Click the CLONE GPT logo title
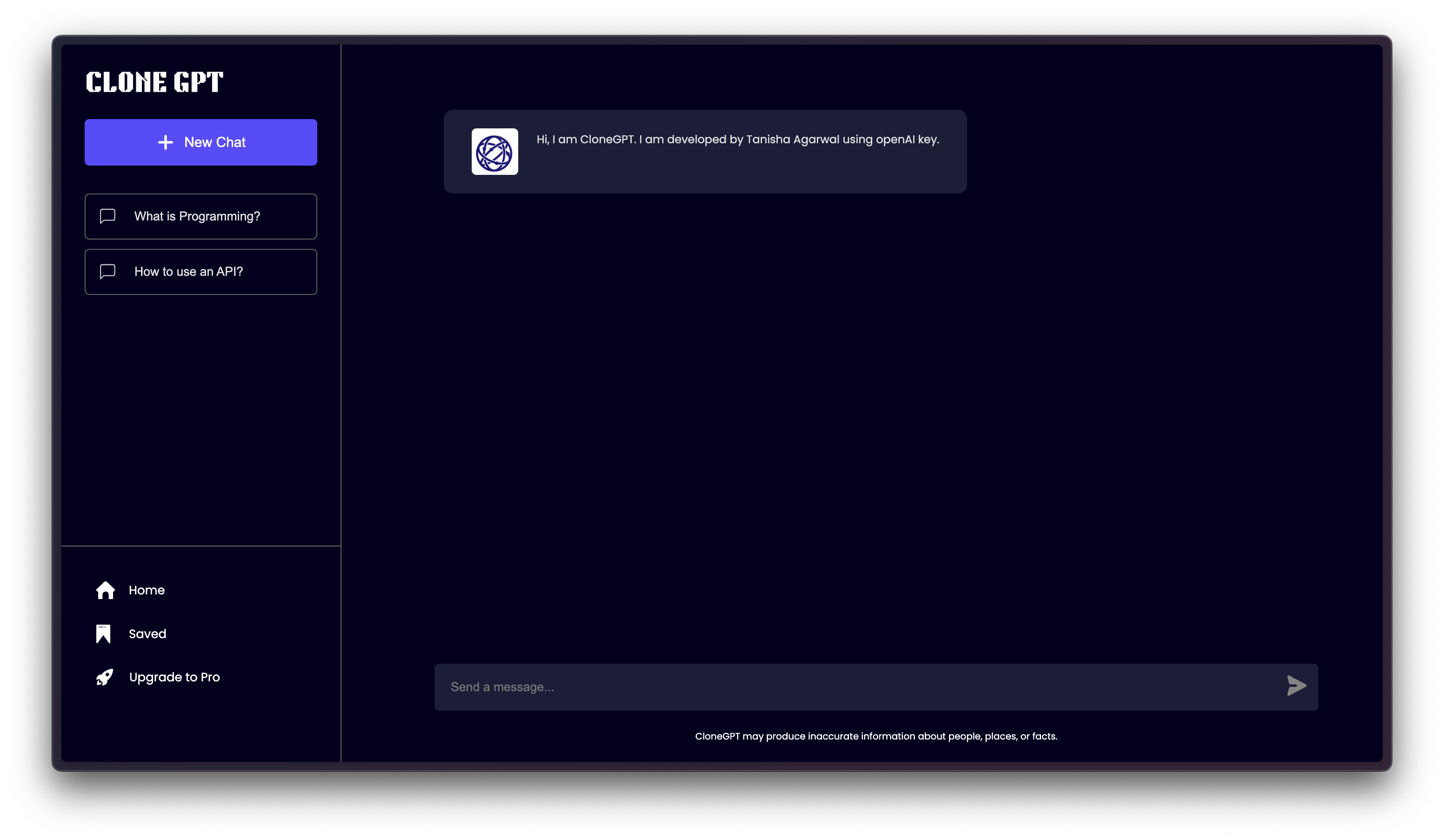1444x840 pixels. pos(154,82)
